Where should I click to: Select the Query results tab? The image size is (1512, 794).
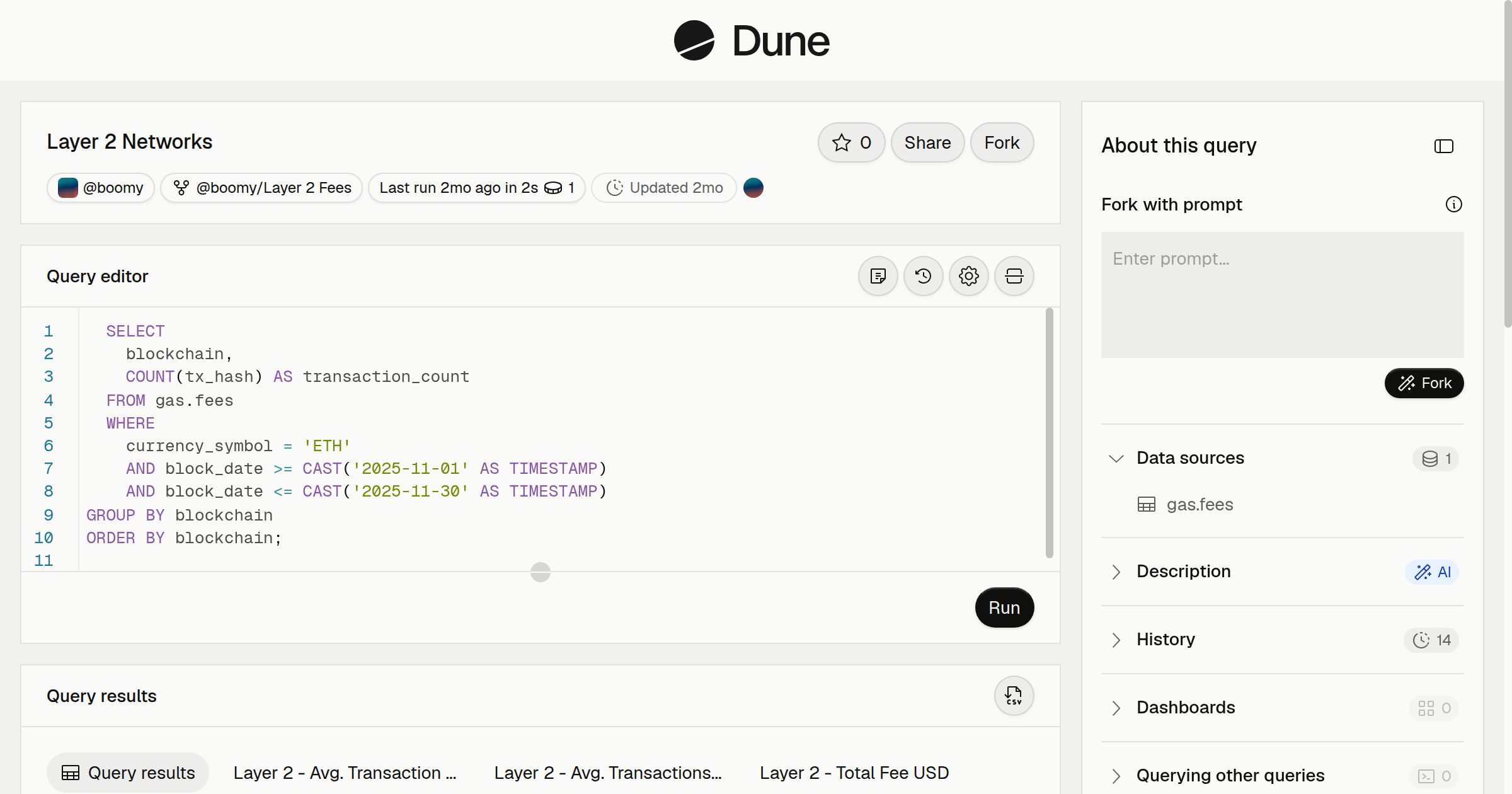[x=128, y=773]
